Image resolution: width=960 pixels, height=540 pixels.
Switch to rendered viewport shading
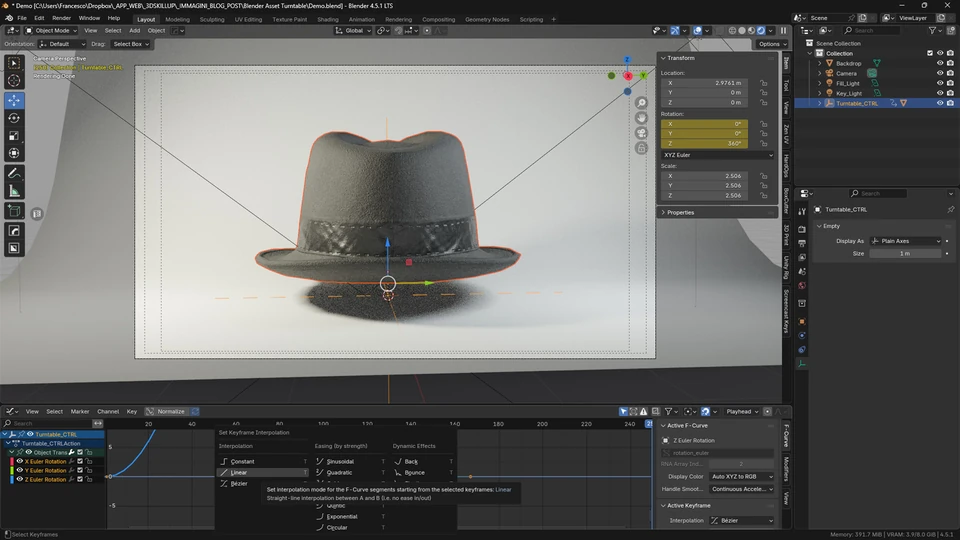(761, 30)
